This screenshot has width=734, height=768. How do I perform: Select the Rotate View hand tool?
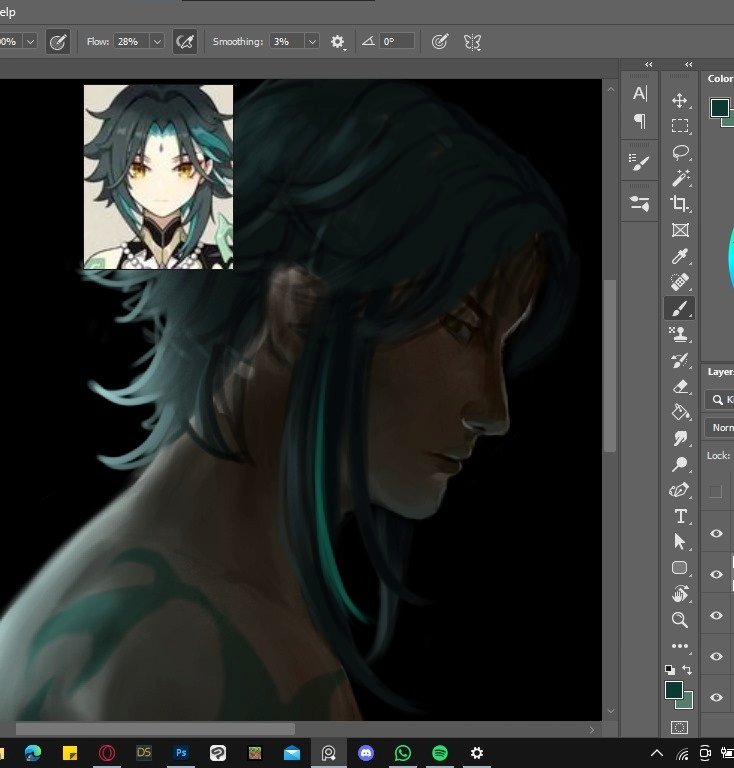[680, 594]
